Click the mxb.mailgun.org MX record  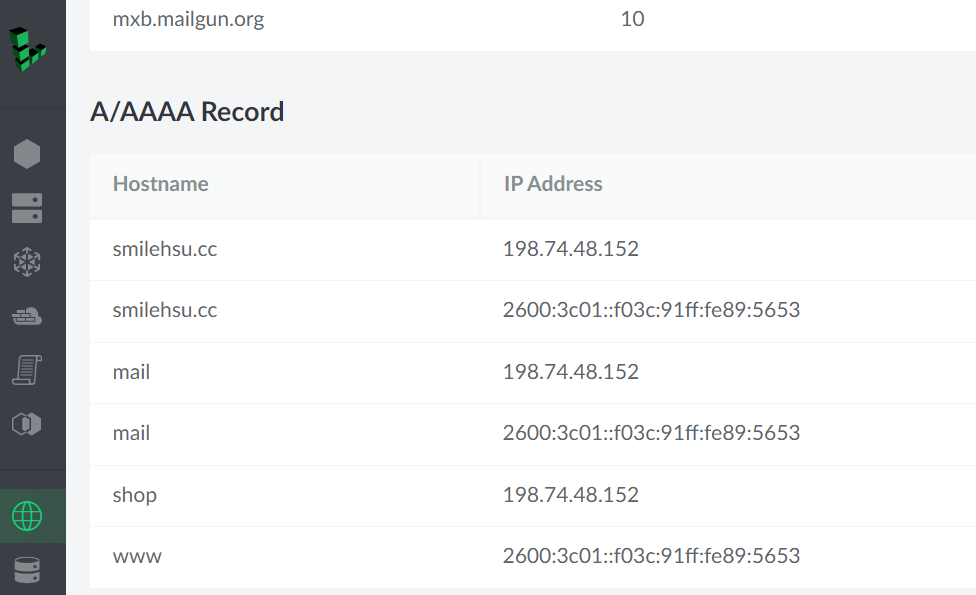pos(189,19)
